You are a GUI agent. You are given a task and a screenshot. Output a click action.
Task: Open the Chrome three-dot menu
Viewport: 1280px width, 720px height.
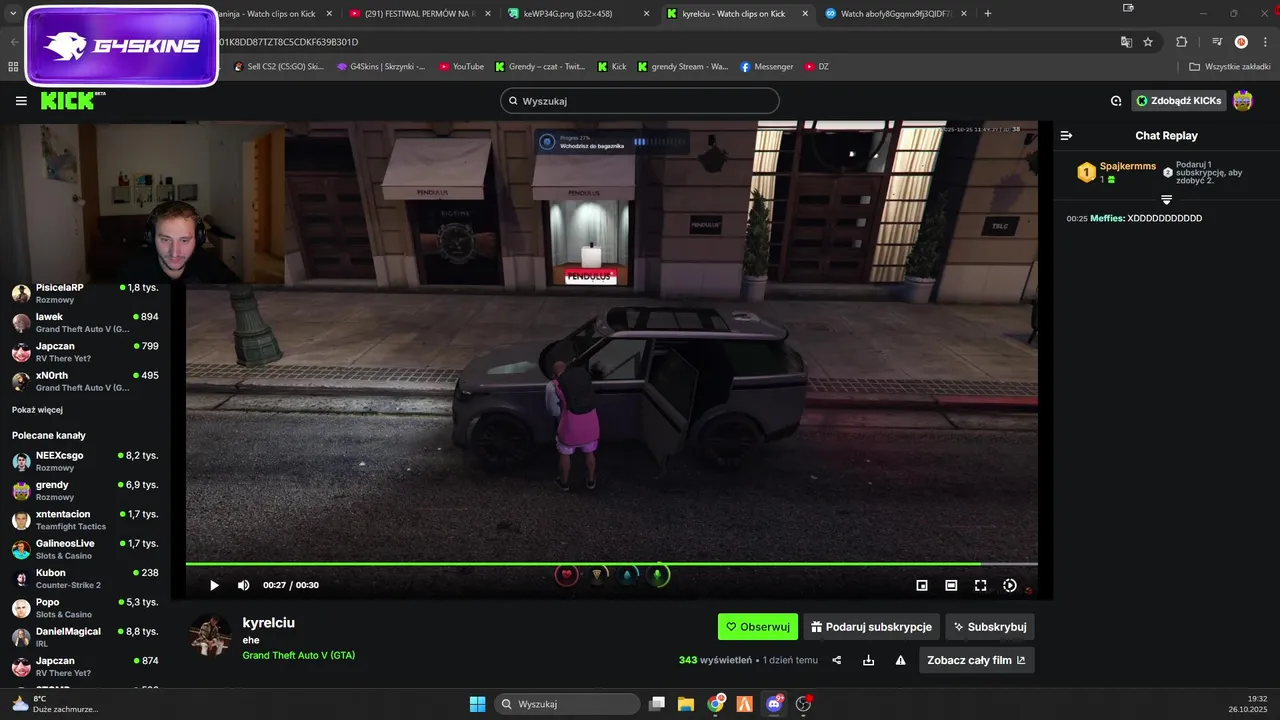point(1265,42)
